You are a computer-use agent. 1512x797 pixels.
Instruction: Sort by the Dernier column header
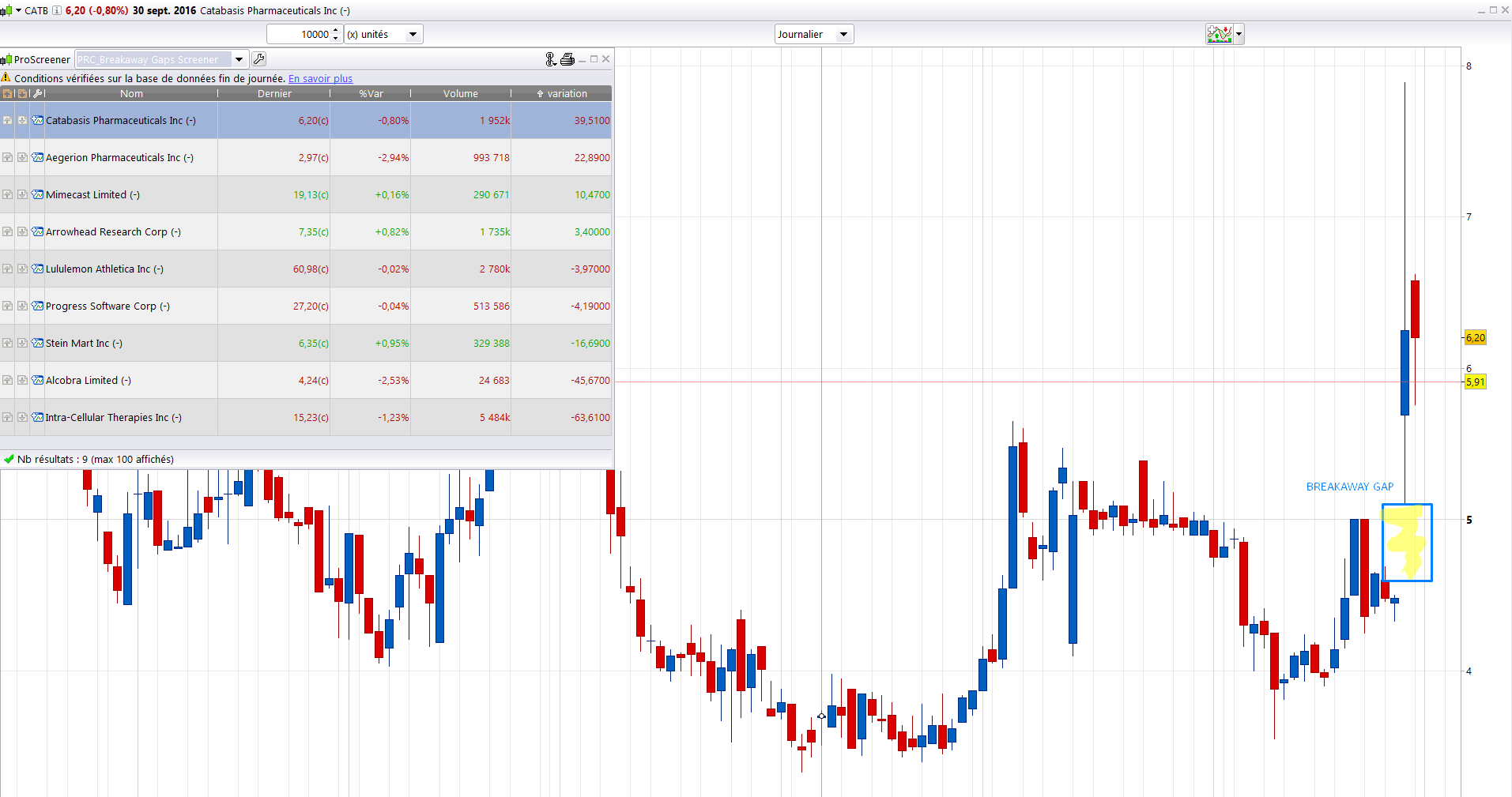[x=274, y=93]
